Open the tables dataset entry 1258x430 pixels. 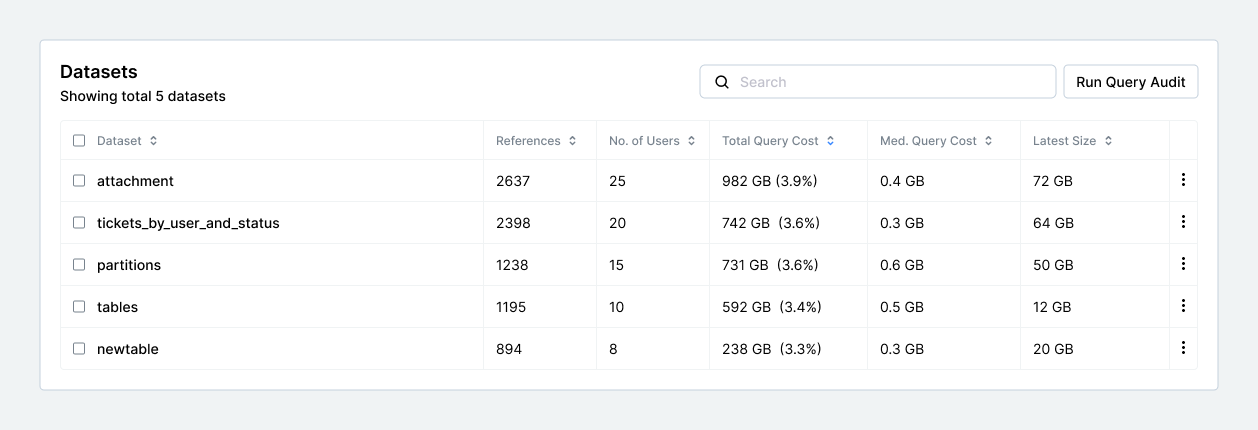coord(117,307)
